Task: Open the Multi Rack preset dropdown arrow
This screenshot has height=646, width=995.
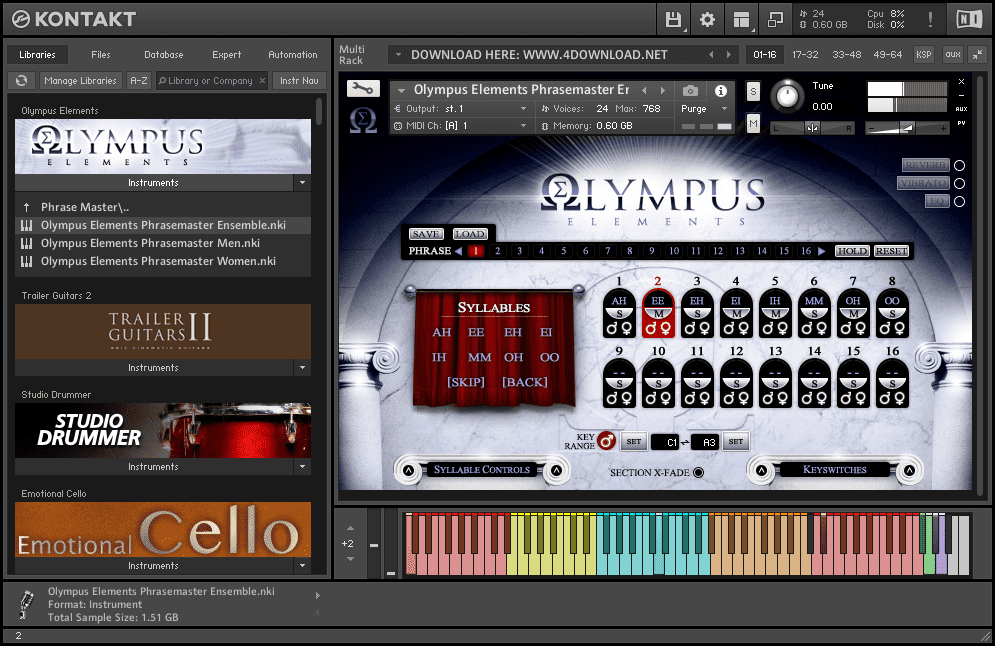Action: pyautogui.click(x=399, y=55)
